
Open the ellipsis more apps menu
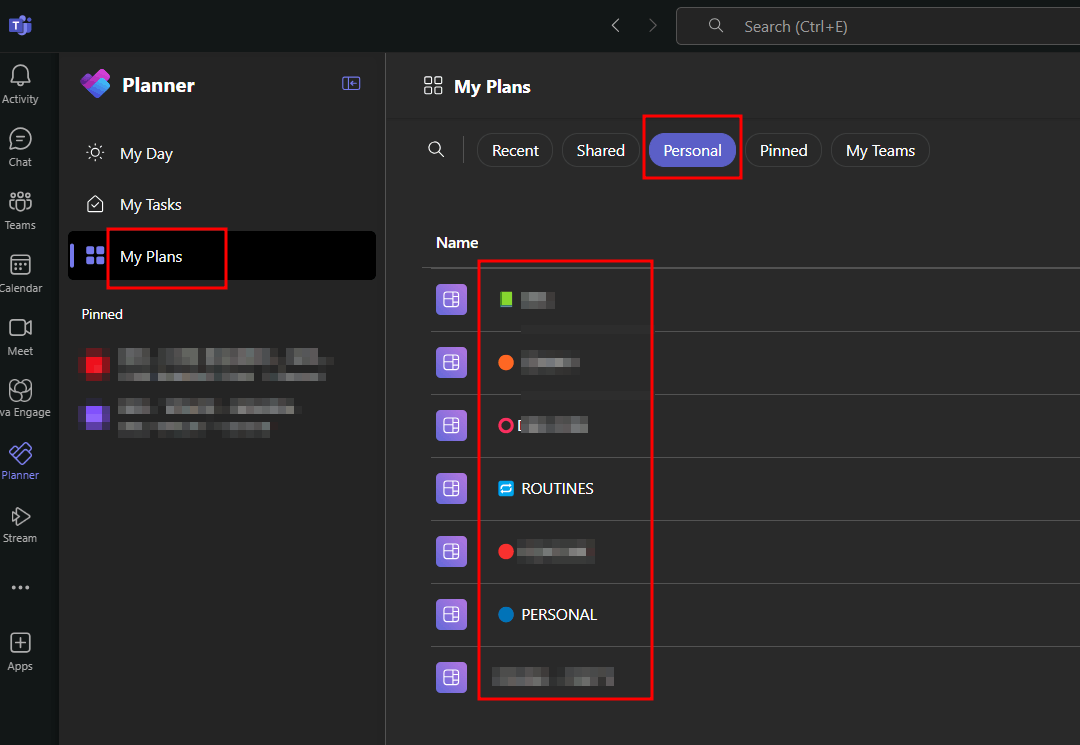[x=20, y=587]
